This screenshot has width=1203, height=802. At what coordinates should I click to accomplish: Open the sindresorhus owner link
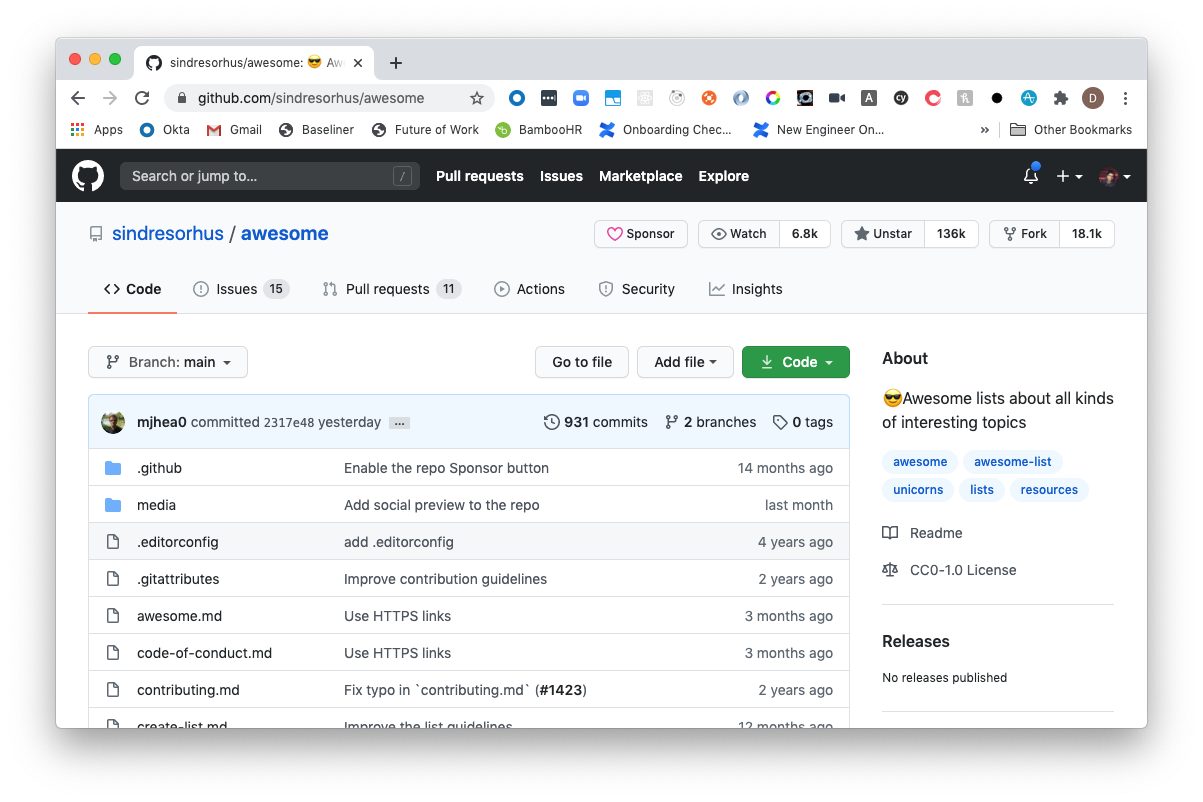(x=168, y=234)
